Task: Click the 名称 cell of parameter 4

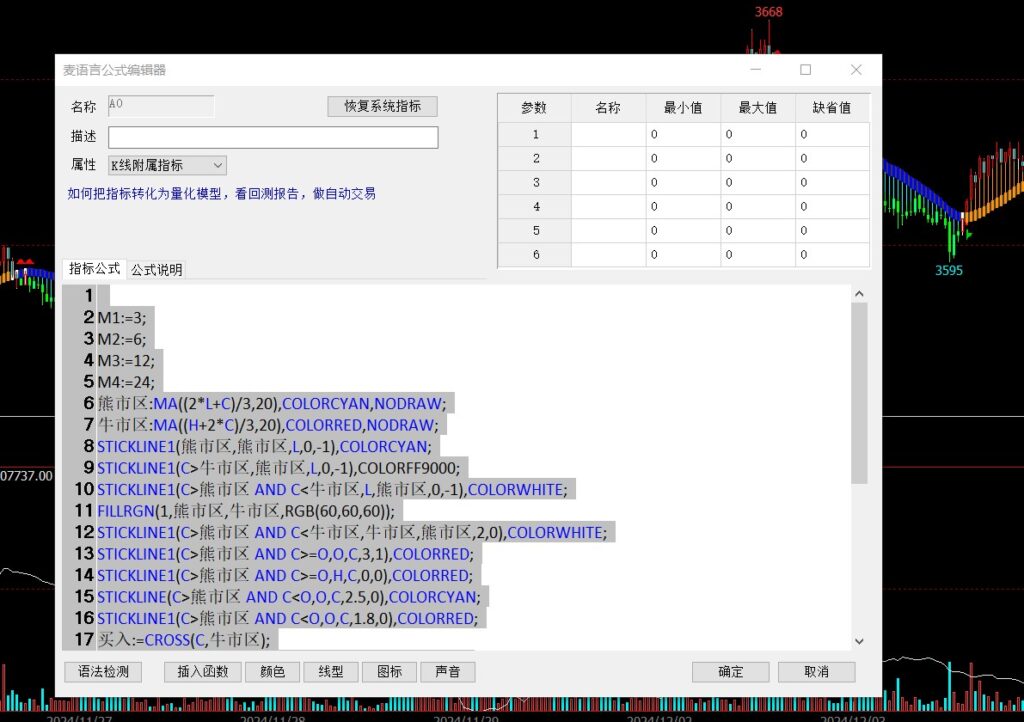Action: point(609,207)
